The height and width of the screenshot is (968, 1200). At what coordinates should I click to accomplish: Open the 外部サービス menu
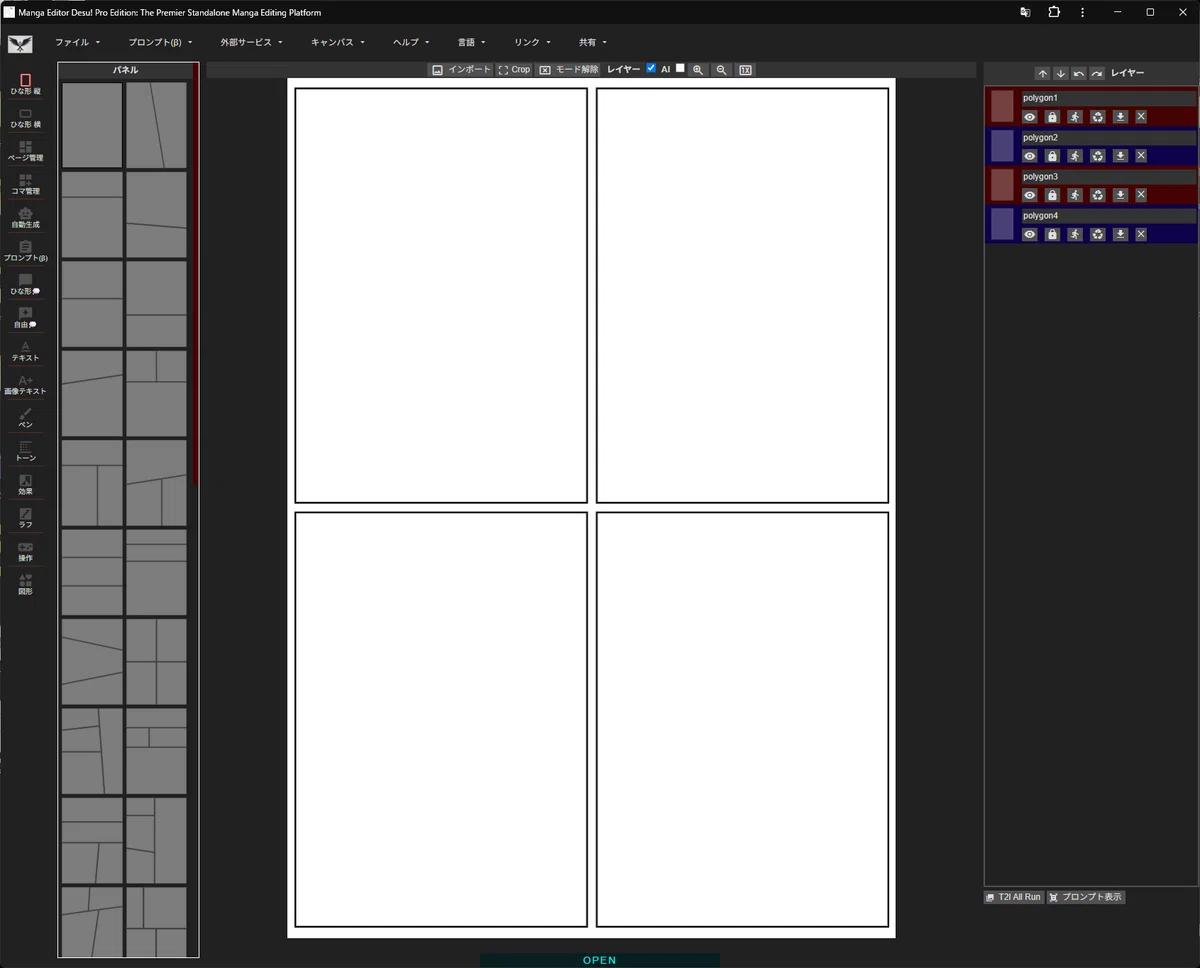[251, 43]
